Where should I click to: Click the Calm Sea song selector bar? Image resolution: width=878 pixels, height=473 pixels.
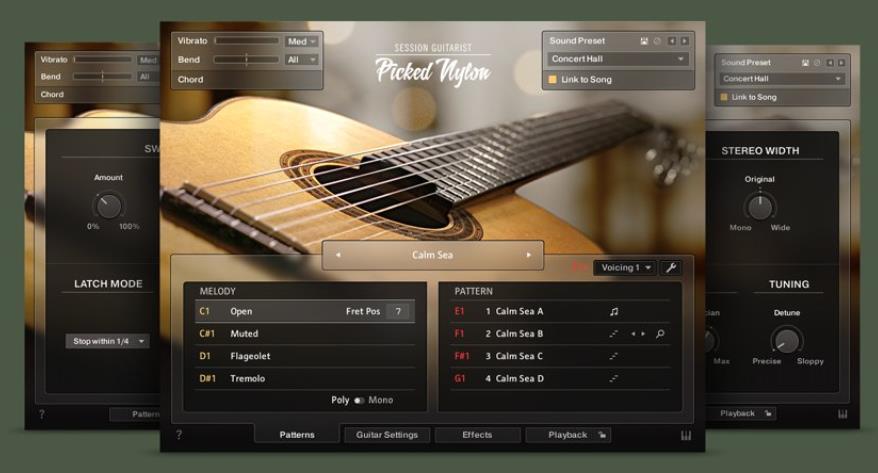pos(433,255)
